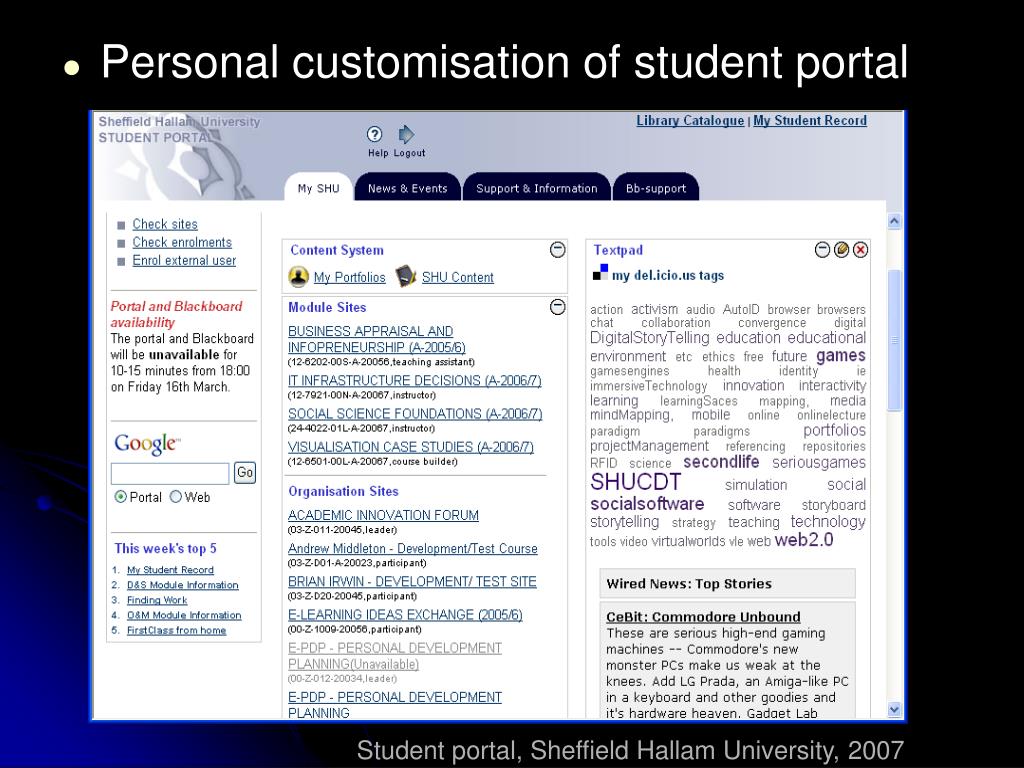The image size is (1024, 768).
Task: Open O&M Module Information link
Action: 184,615
